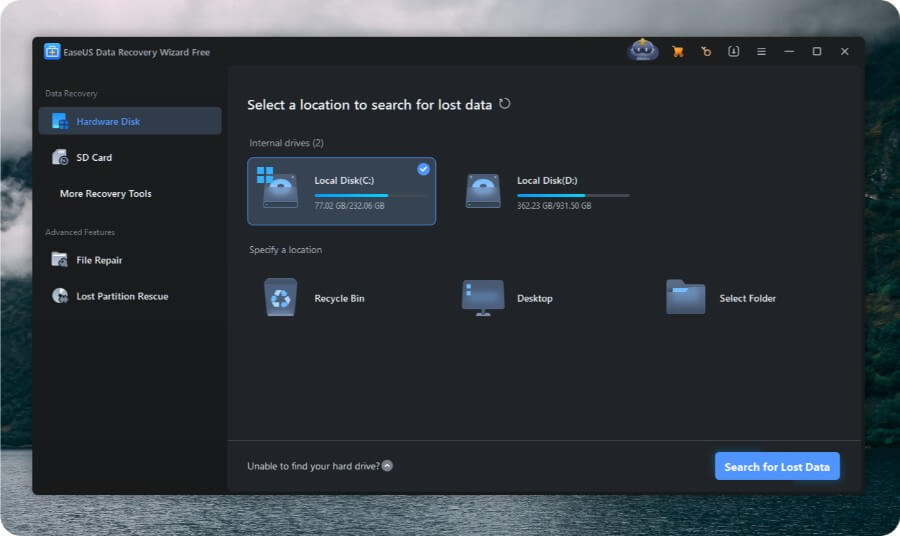
Task: Refresh the drive list
Action: coord(505,104)
